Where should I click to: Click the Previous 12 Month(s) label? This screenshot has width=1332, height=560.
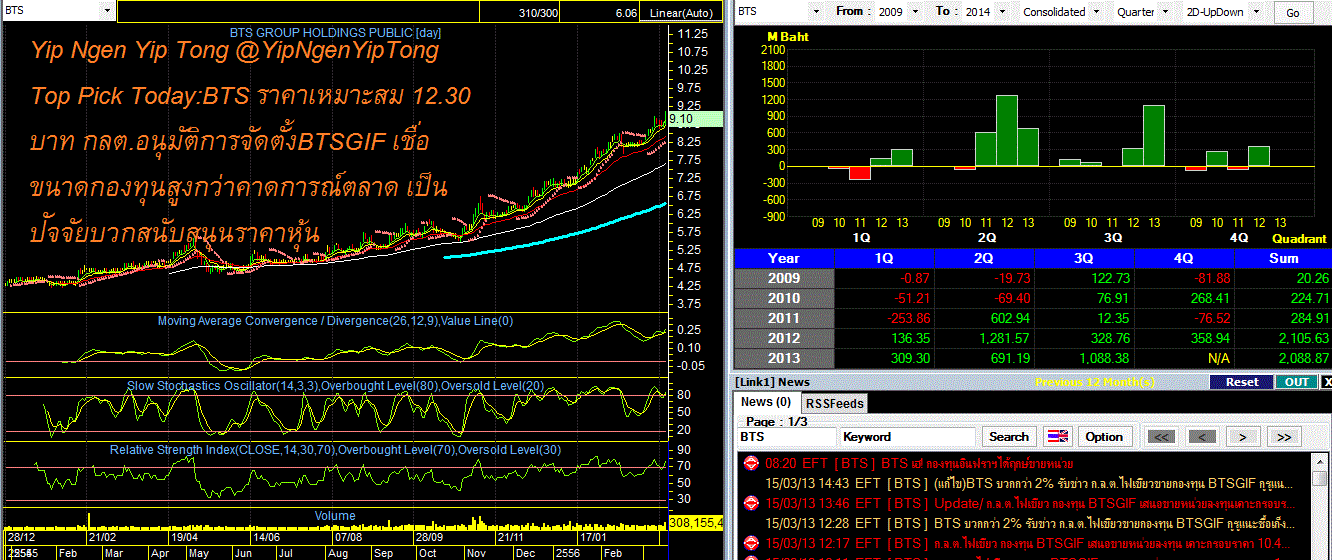pos(1097,382)
